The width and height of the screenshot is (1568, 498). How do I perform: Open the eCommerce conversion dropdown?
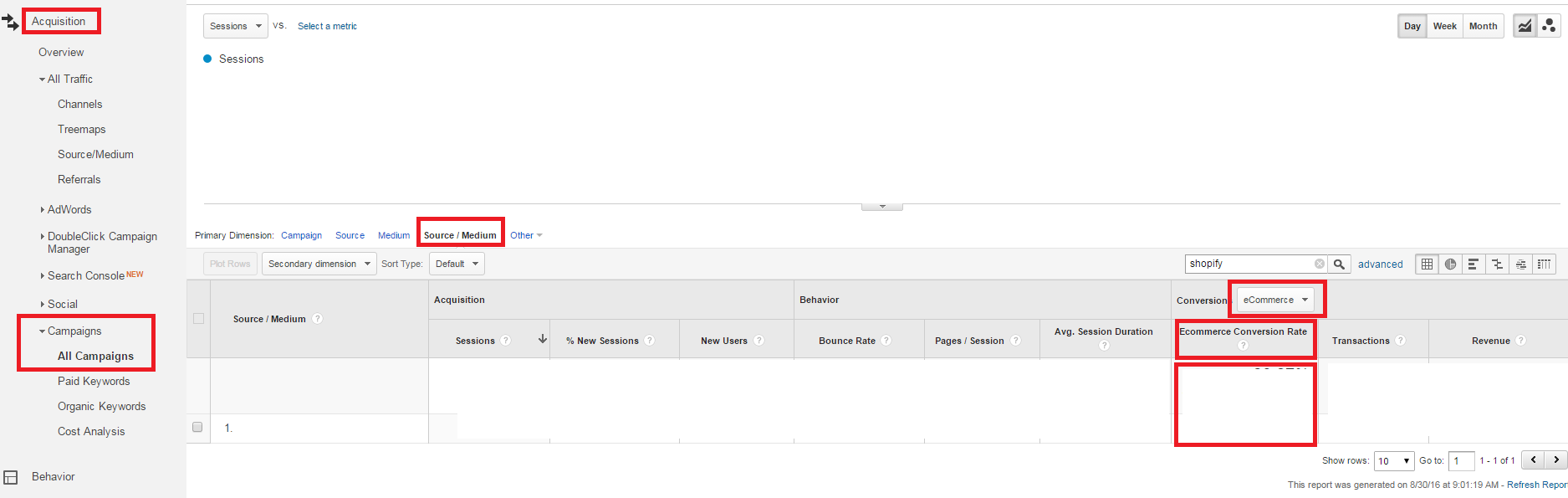pos(1274,300)
